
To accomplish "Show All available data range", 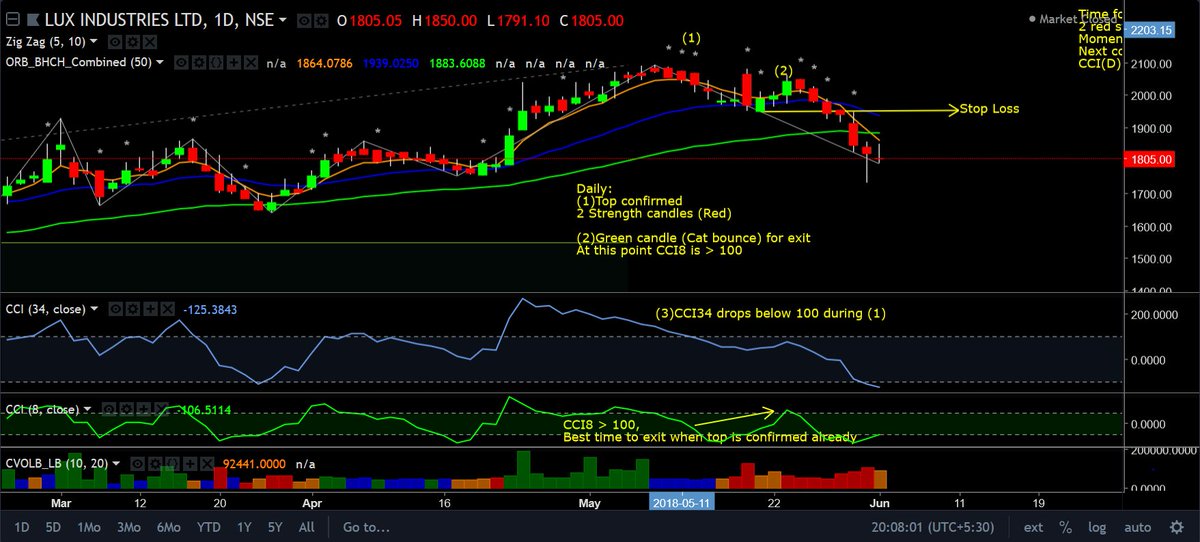I will pos(307,527).
